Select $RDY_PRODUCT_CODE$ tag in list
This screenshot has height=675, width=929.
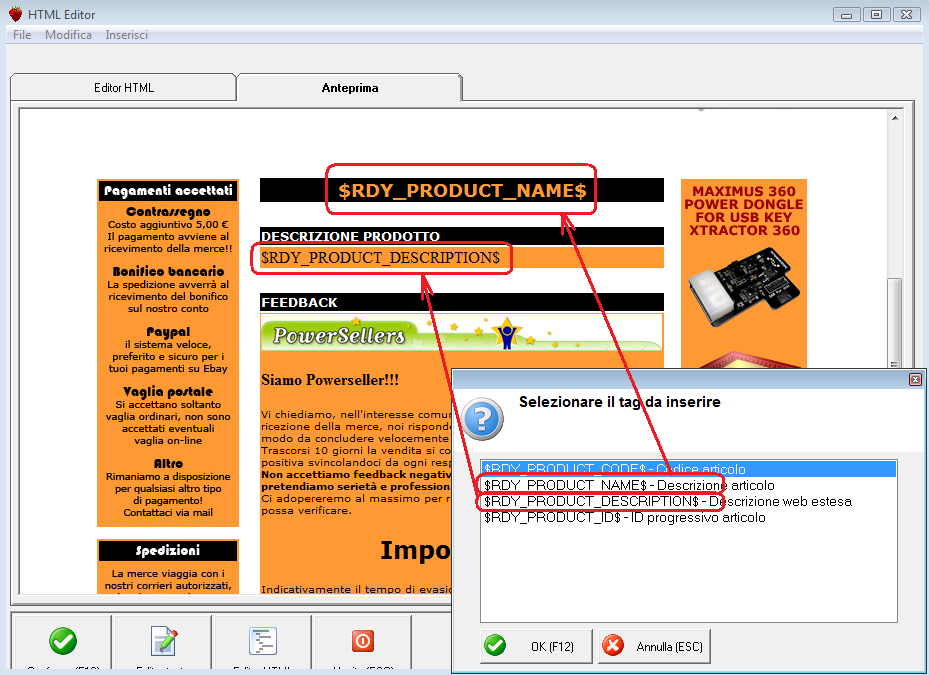click(688, 469)
